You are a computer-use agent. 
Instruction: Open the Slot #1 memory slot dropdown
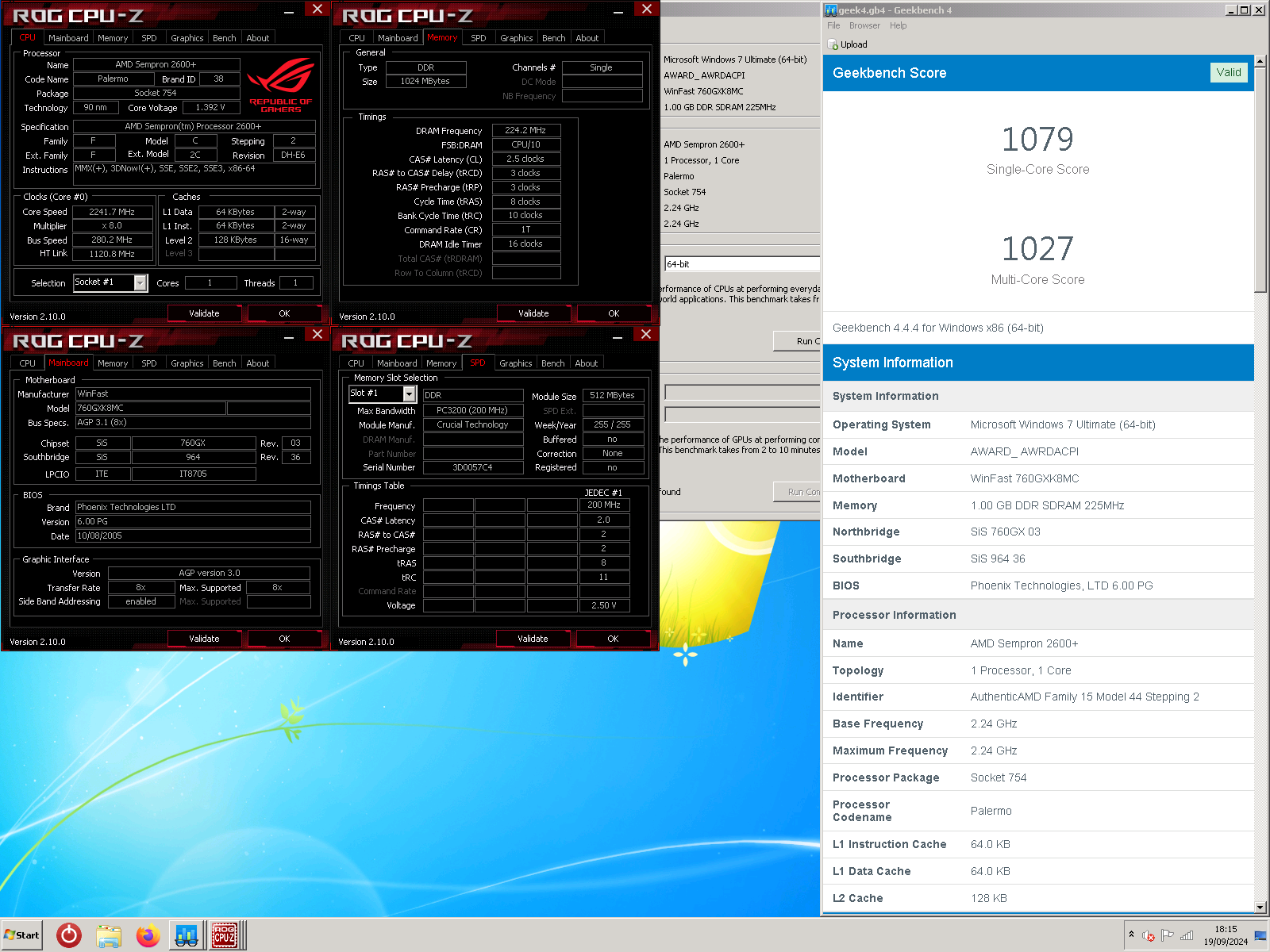[x=409, y=393]
